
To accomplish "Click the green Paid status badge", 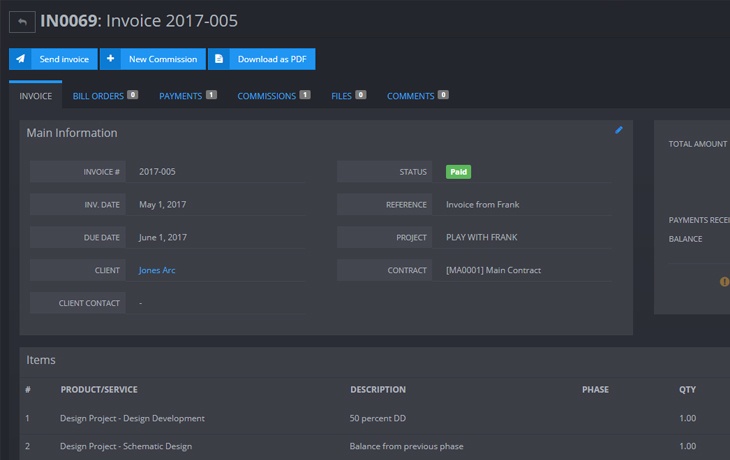I will [458, 172].
